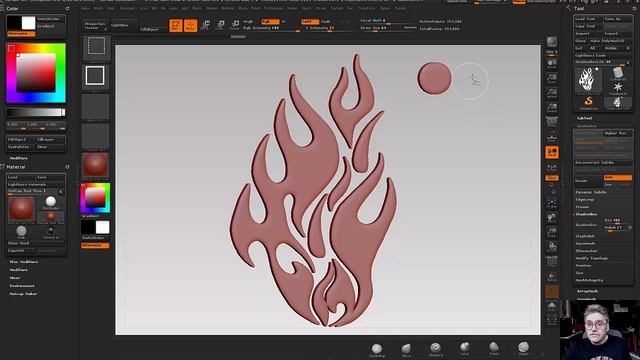Viewport: 640px width, 360px height.
Task: Expand the Modify Topology section
Action: 591,258
